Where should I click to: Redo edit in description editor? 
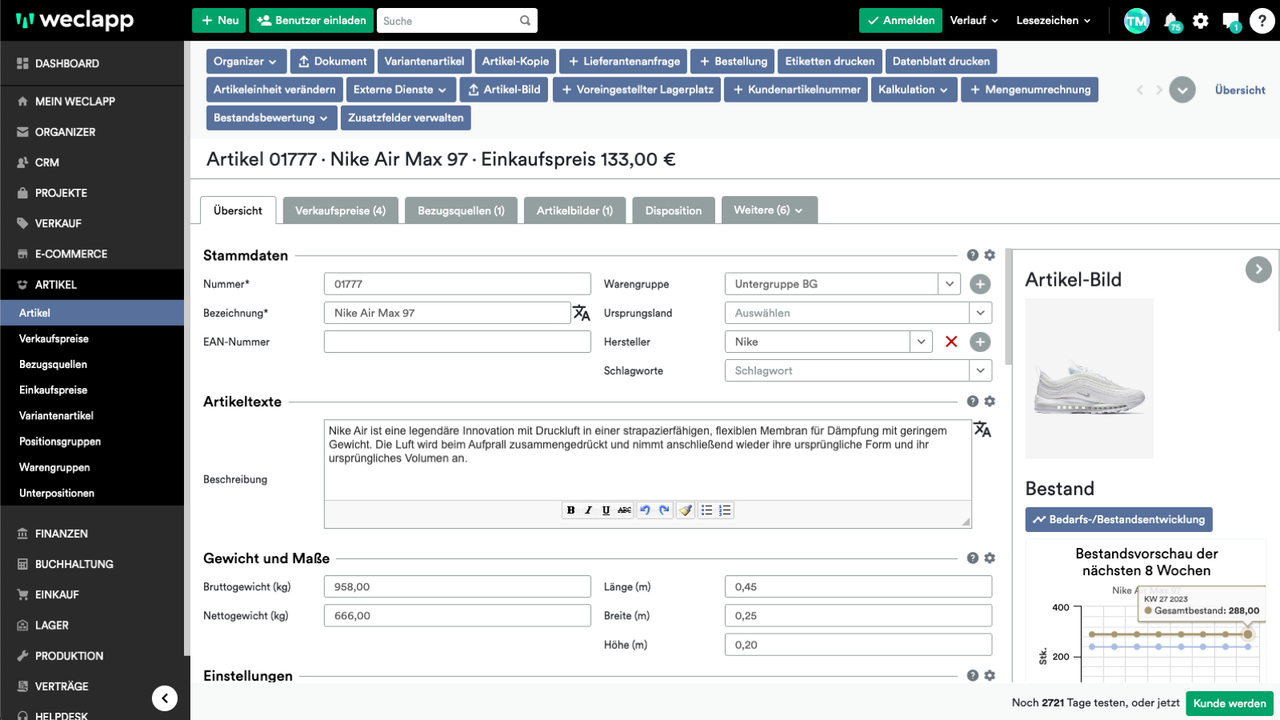pyautogui.click(x=664, y=510)
